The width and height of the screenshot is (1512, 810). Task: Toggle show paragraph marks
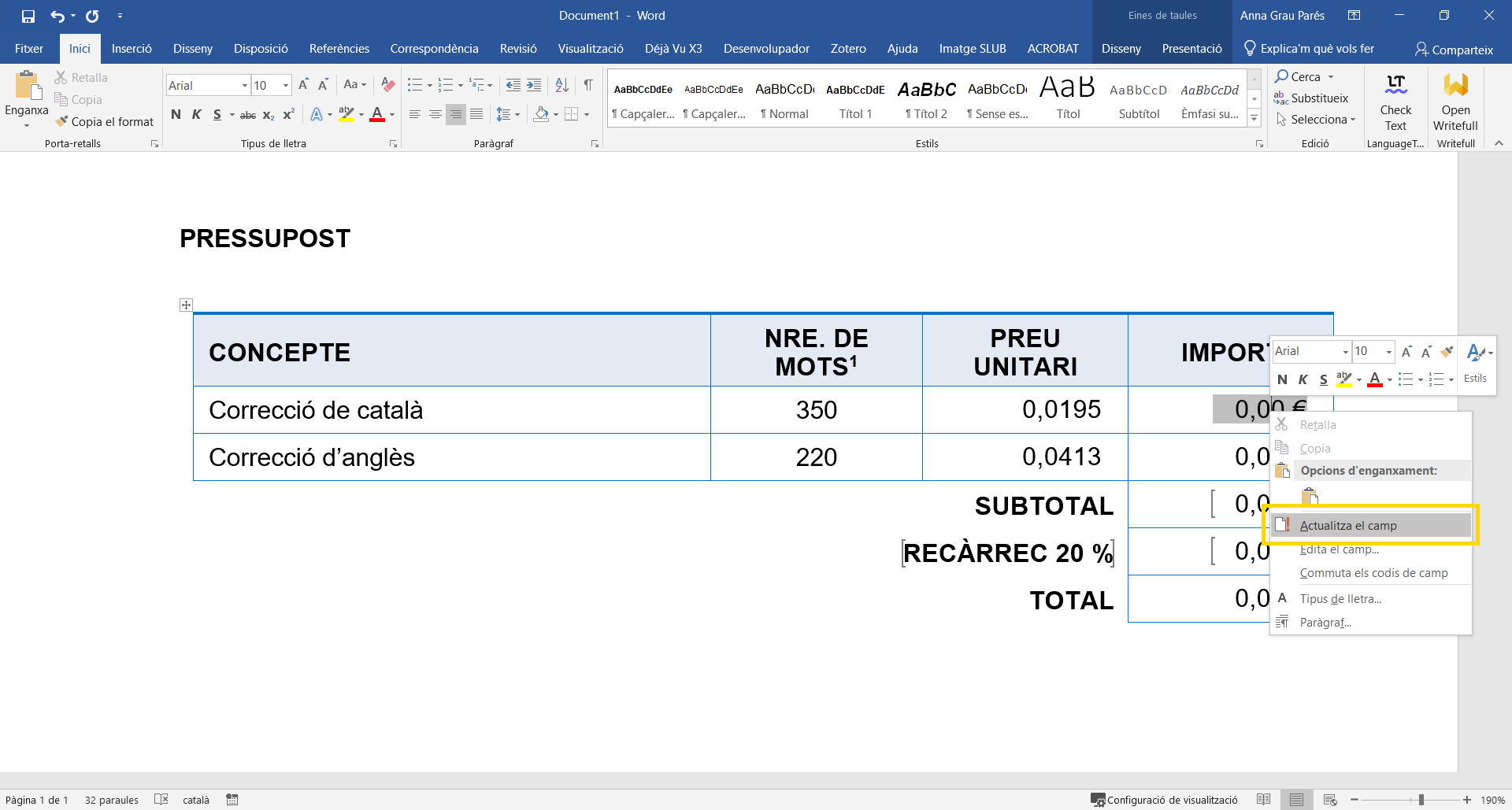(587, 85)
